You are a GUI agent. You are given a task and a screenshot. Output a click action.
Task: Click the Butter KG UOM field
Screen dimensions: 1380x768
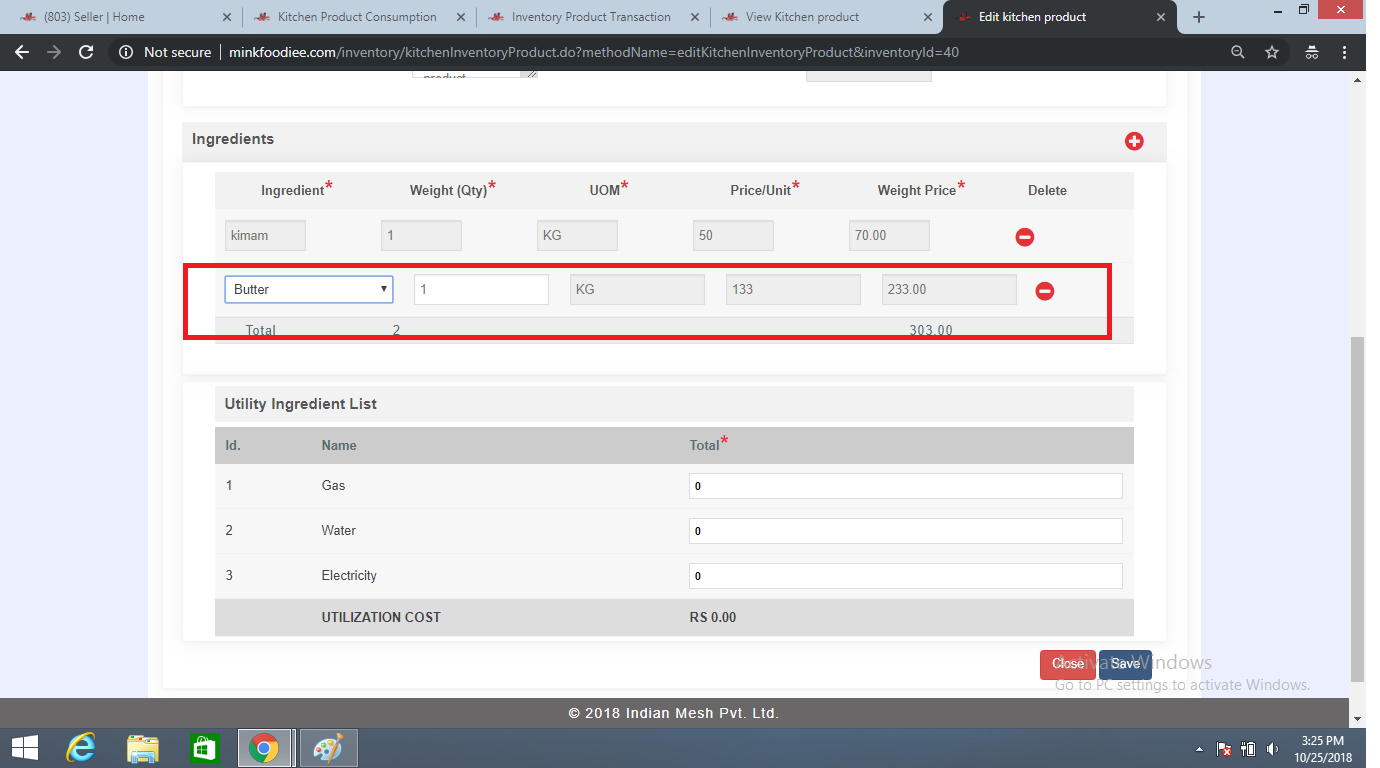click(x=637, y=289)
